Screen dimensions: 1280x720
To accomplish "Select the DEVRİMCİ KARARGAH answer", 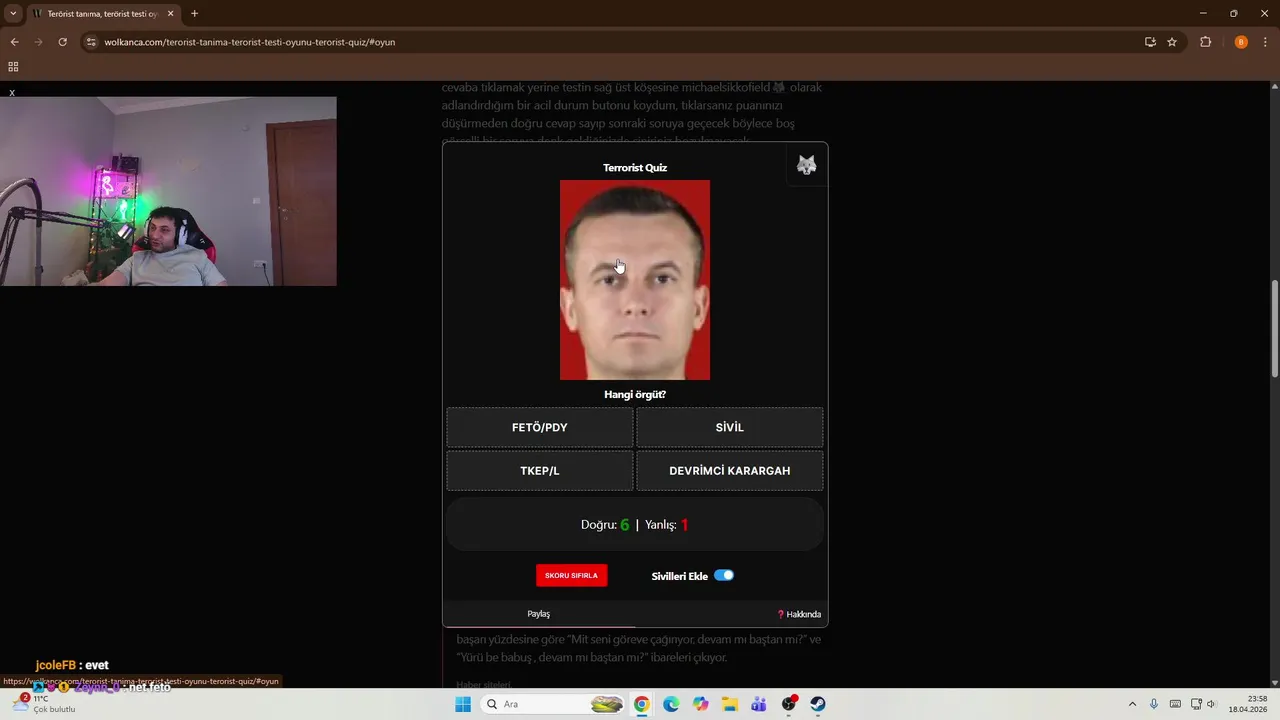I will [x=730, y=470].
